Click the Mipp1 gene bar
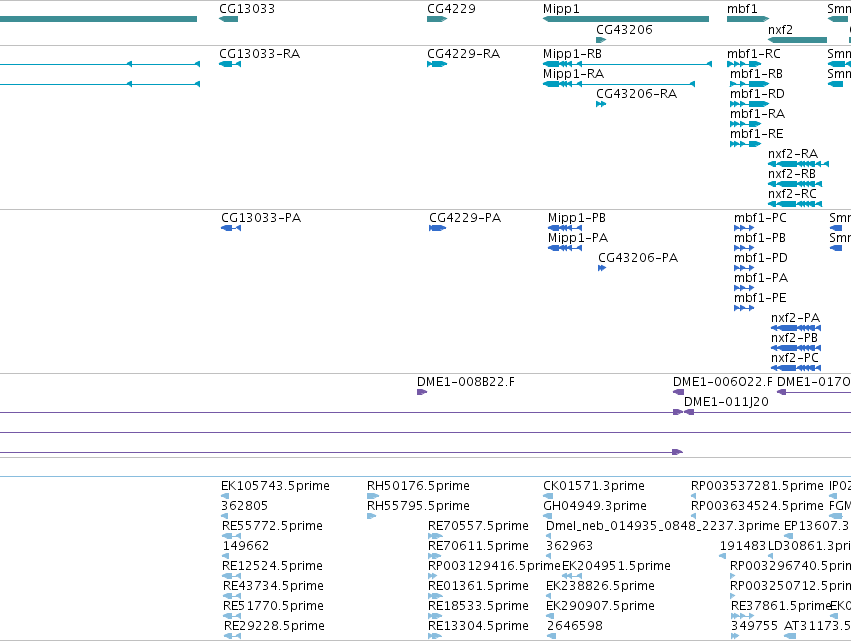The image size is (851, 641). point(626,19)
